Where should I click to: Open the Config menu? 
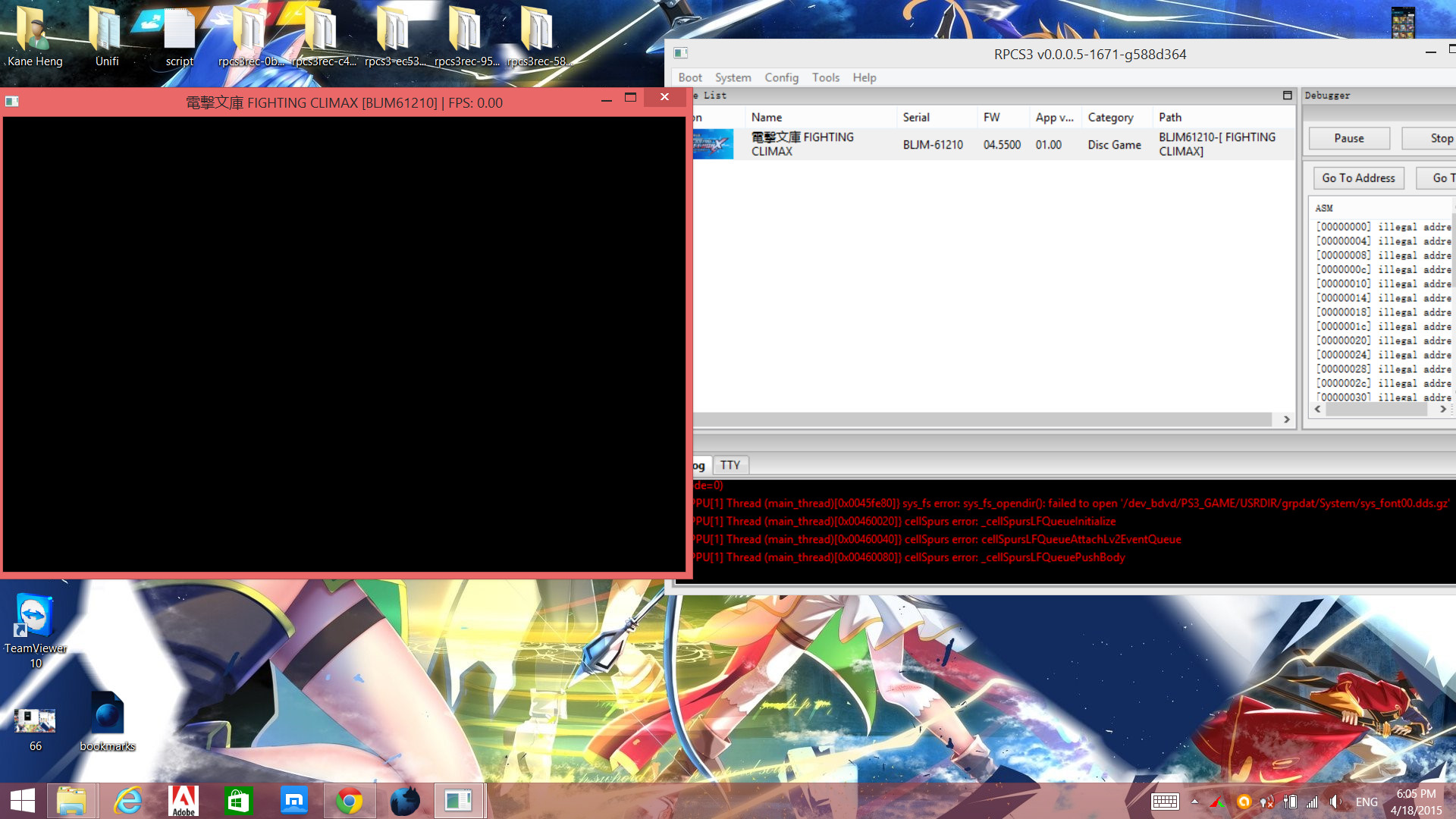(x=781, y=77)
